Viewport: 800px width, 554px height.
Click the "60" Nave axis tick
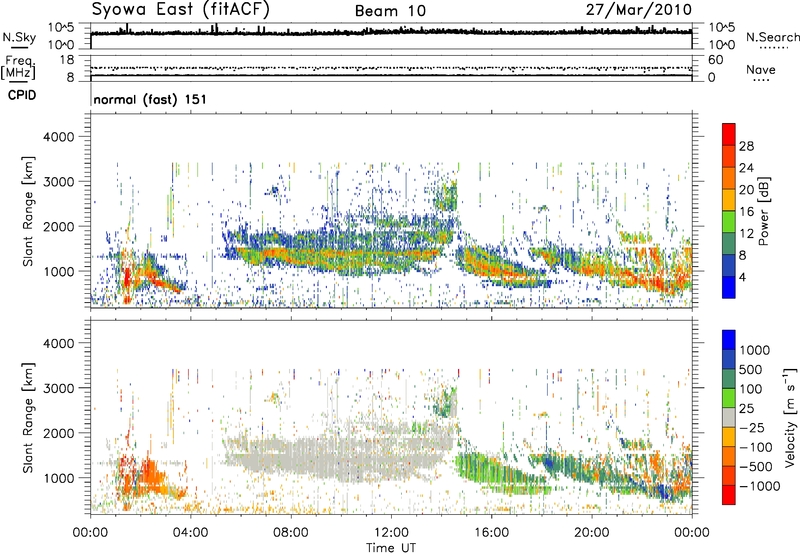coord(715,60)
